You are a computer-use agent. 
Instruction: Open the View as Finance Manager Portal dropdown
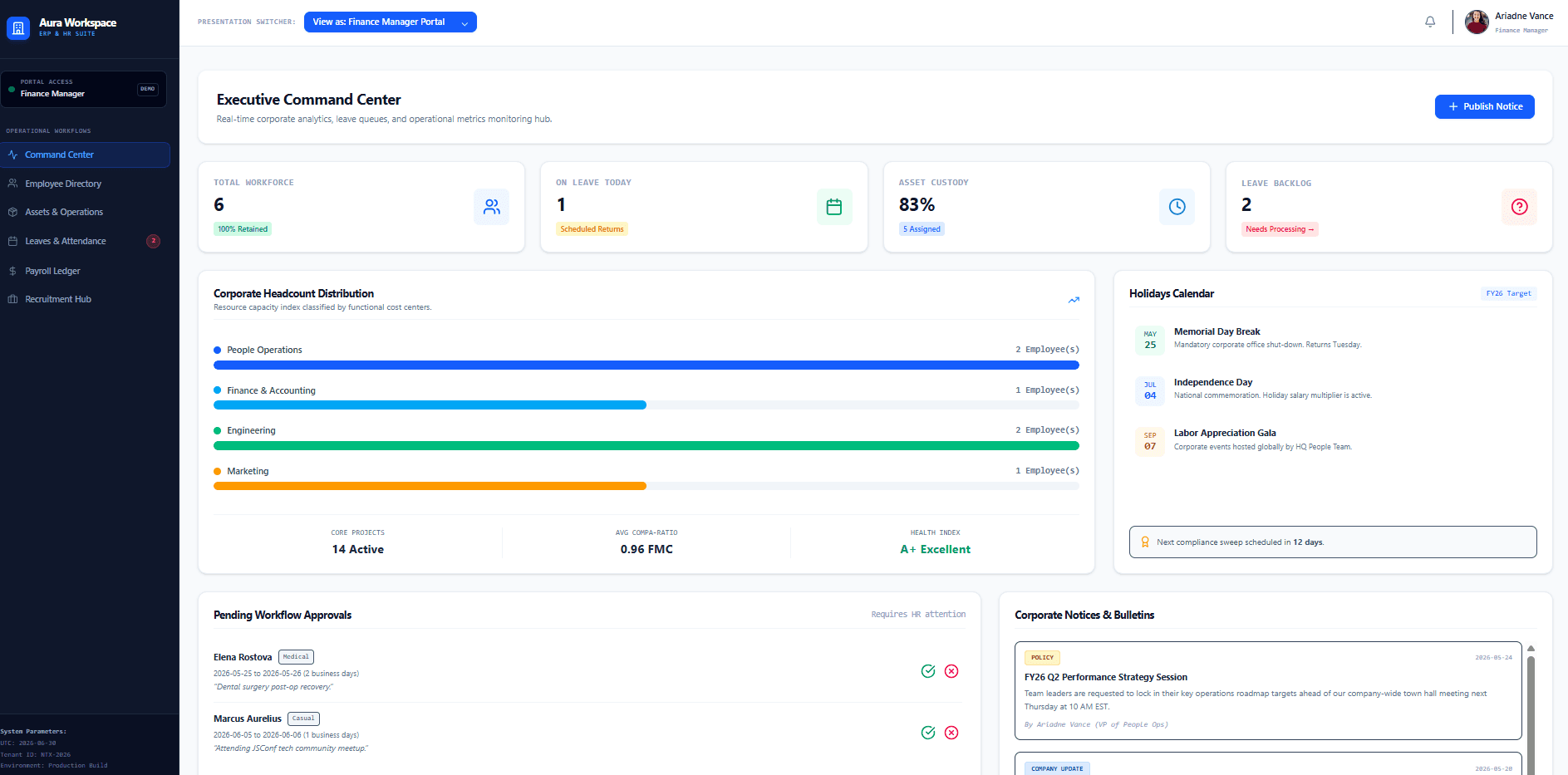click(x=391, y=22)
